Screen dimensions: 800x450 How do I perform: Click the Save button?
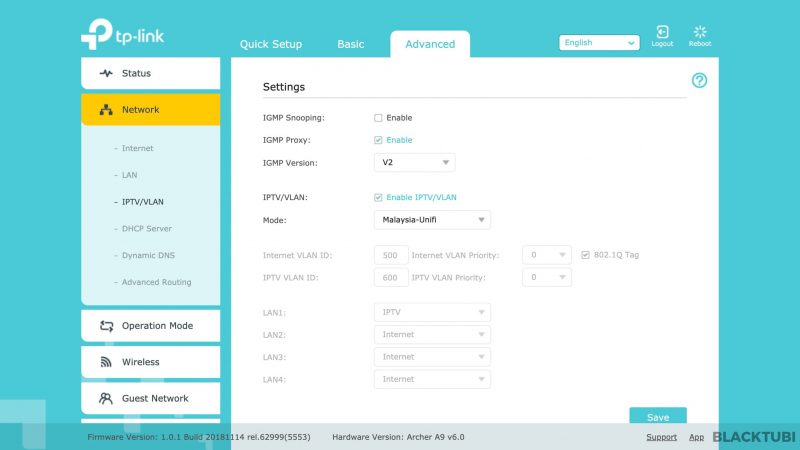(657, 417)
